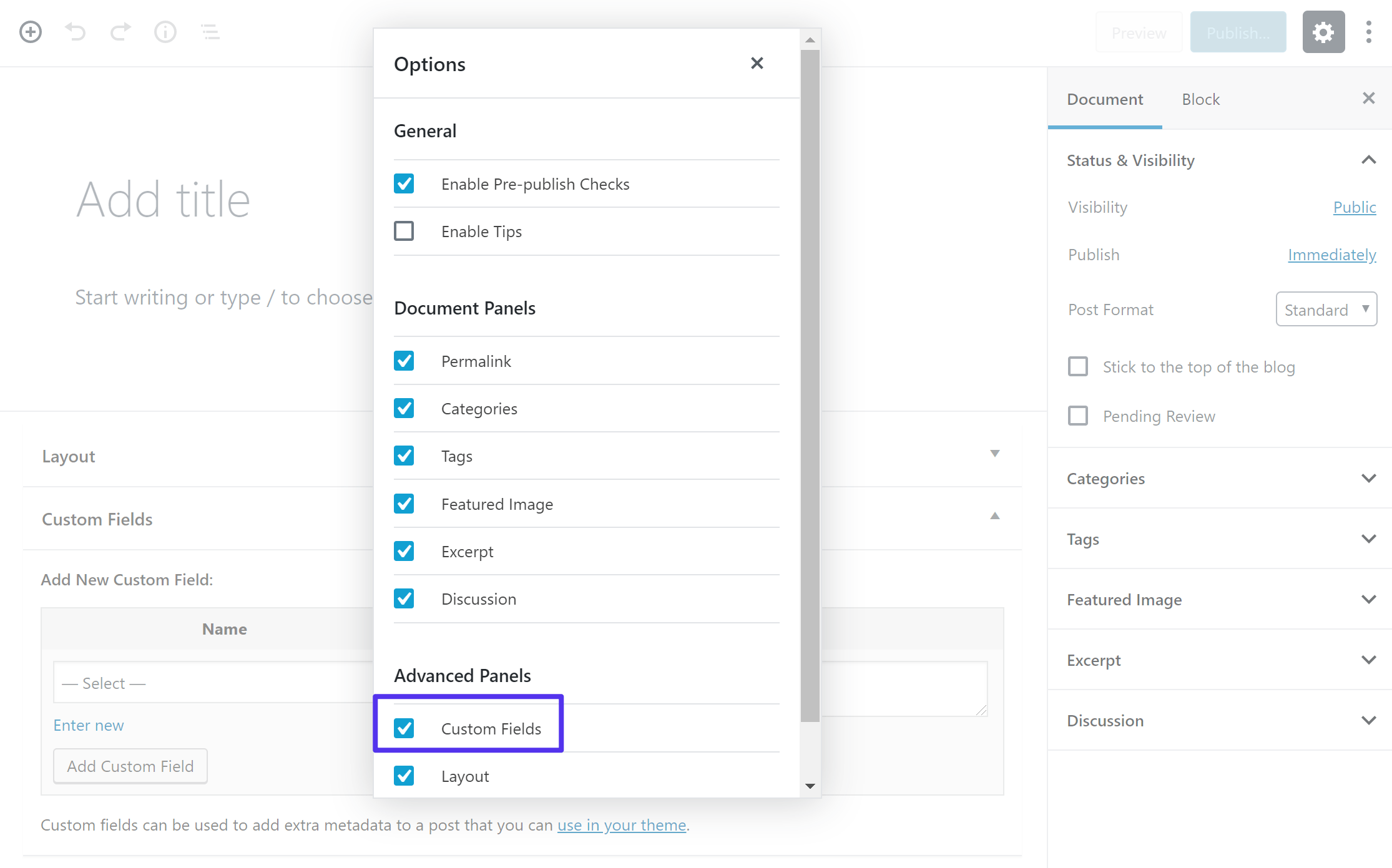Switch to the Block tab in sidebar

pos(1200,99)
